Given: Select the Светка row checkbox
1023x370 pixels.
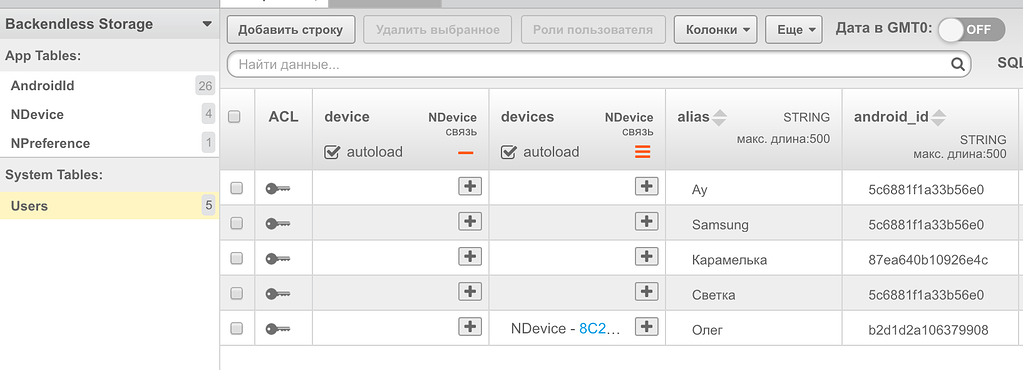Looking at the screenshot, I should coord(236,294).
